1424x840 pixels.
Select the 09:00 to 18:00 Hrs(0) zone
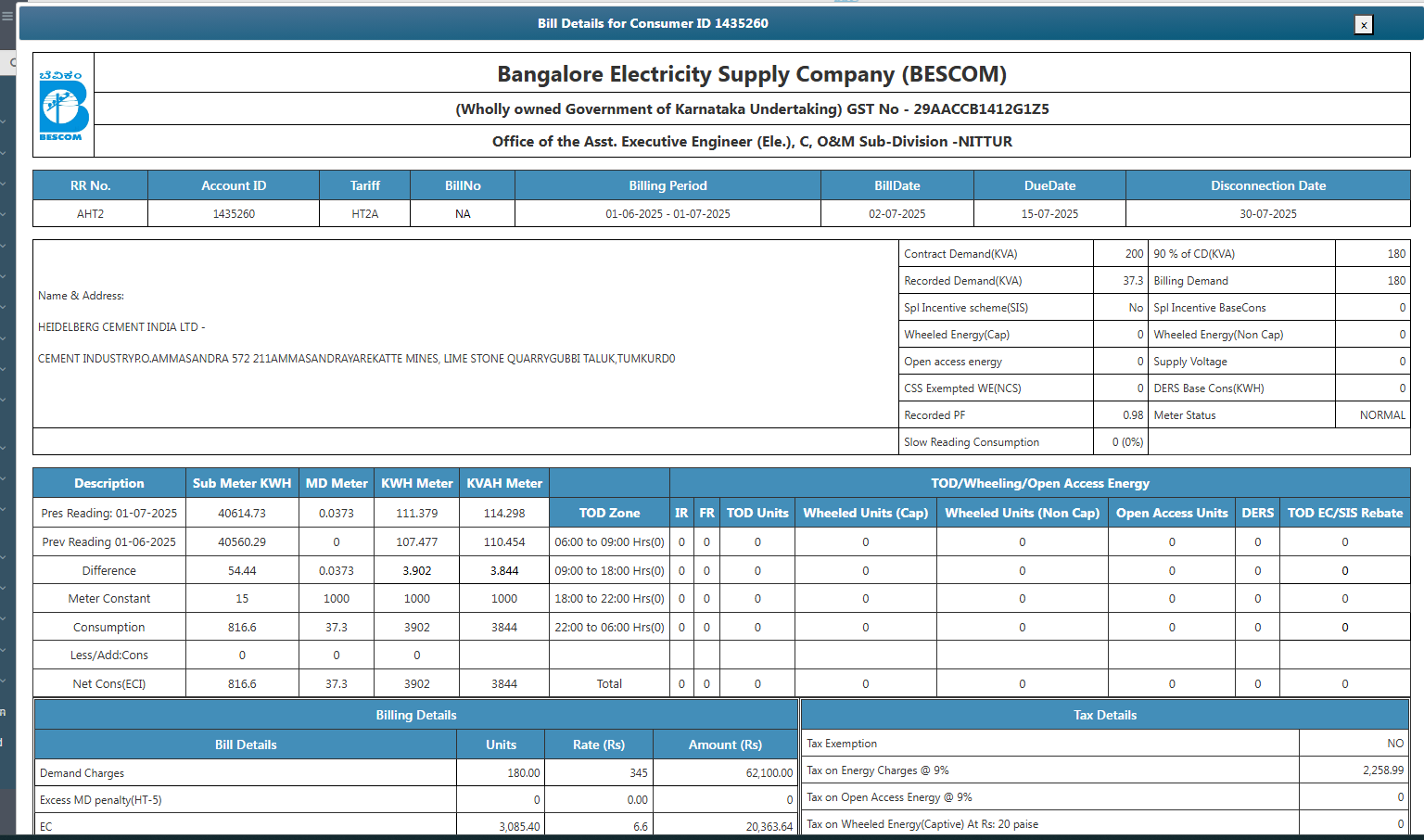609,570
